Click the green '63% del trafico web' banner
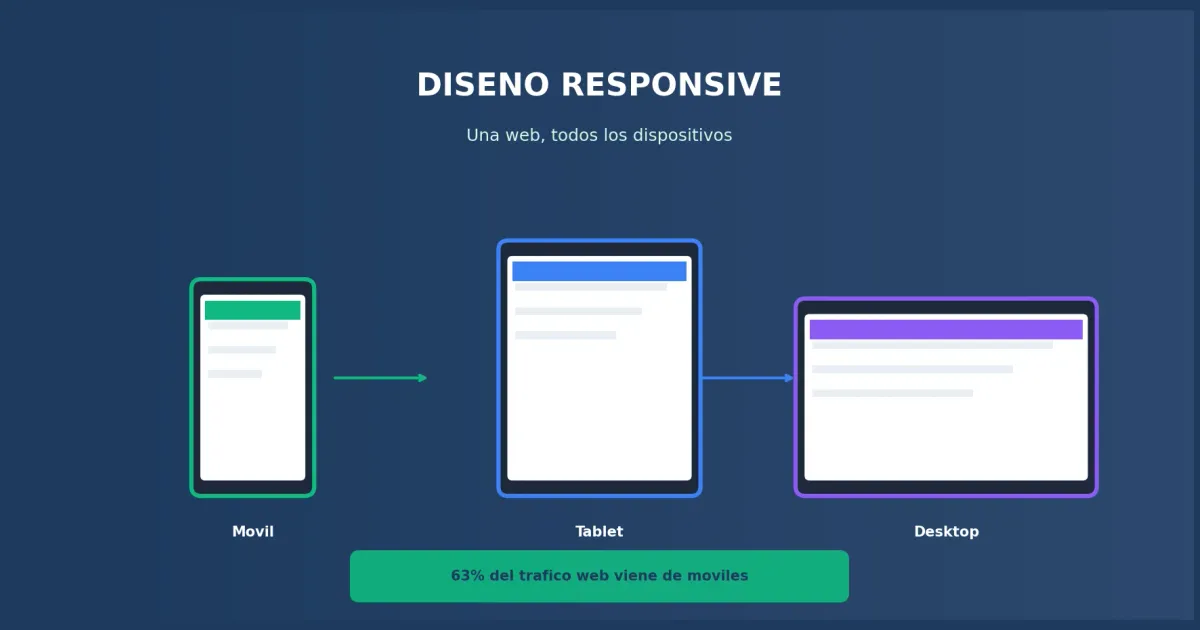The height and width of the screenshot is (630, 1200). (599, 576)
